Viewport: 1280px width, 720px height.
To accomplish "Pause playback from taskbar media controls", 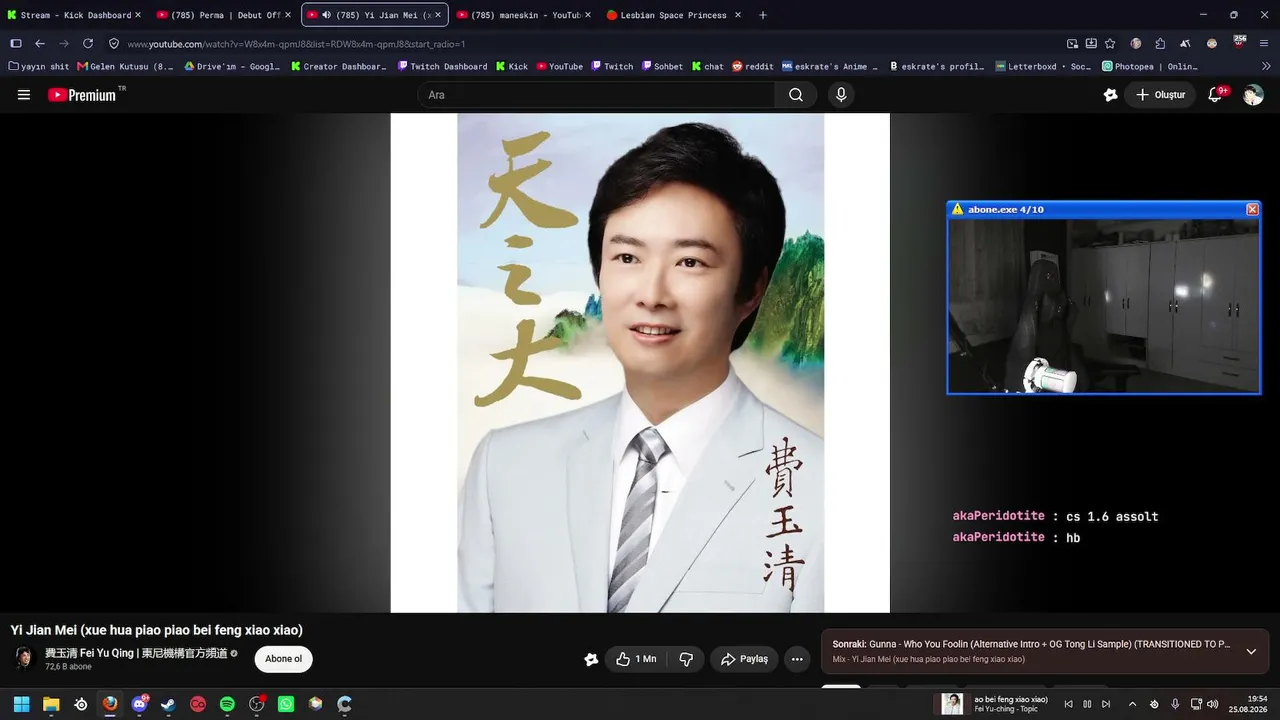I will [1087, 704].
